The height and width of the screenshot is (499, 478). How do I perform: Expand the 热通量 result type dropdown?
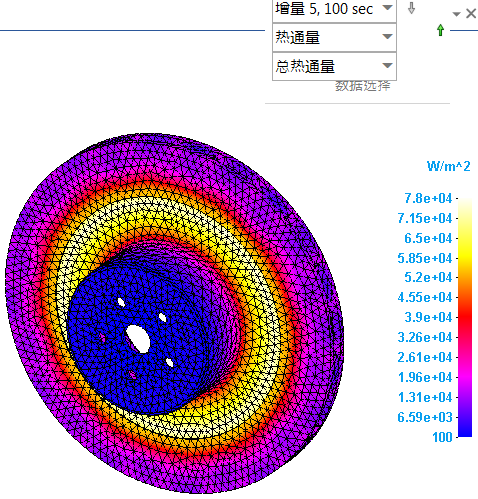(334, 37)
